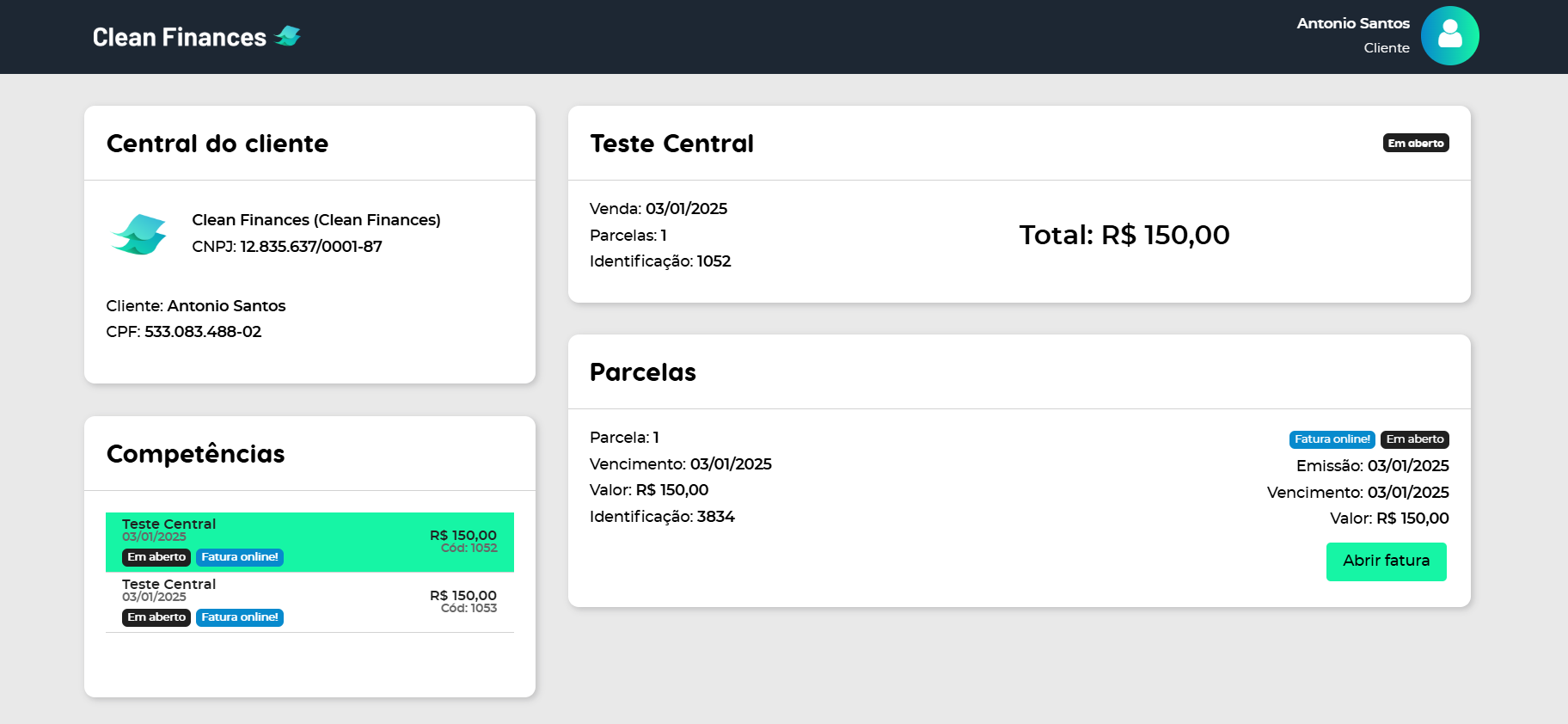Open the Abrir fatura button
The width and height of the screenshot is (1568, 724).
[x=1386, y=561]
